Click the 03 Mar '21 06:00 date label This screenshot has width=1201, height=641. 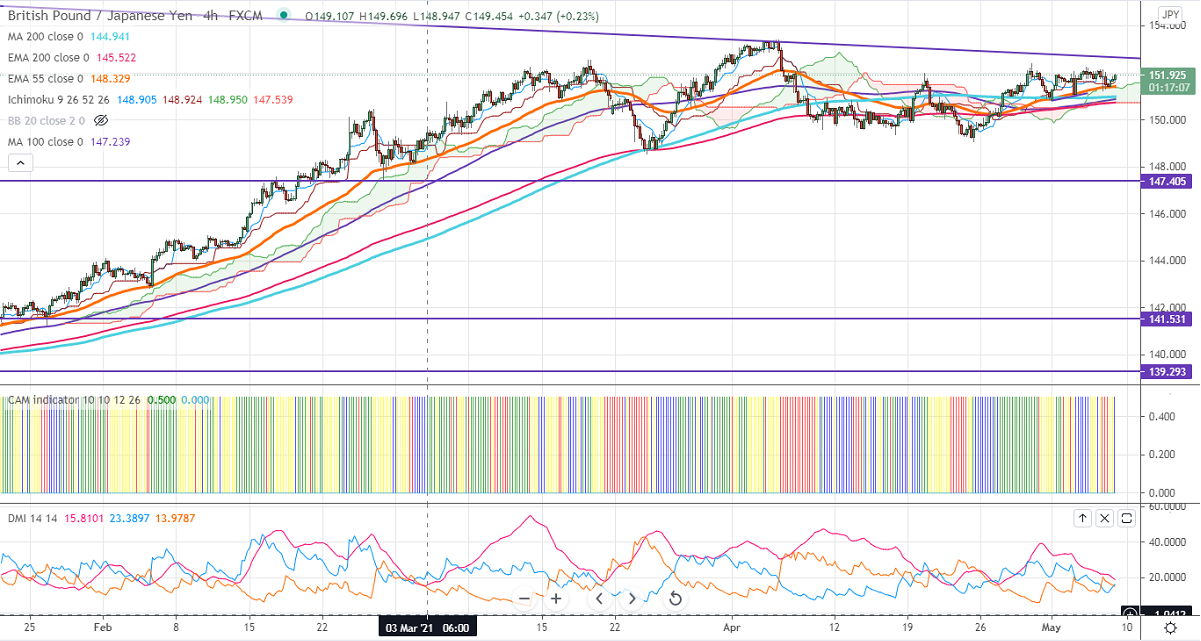427,627
